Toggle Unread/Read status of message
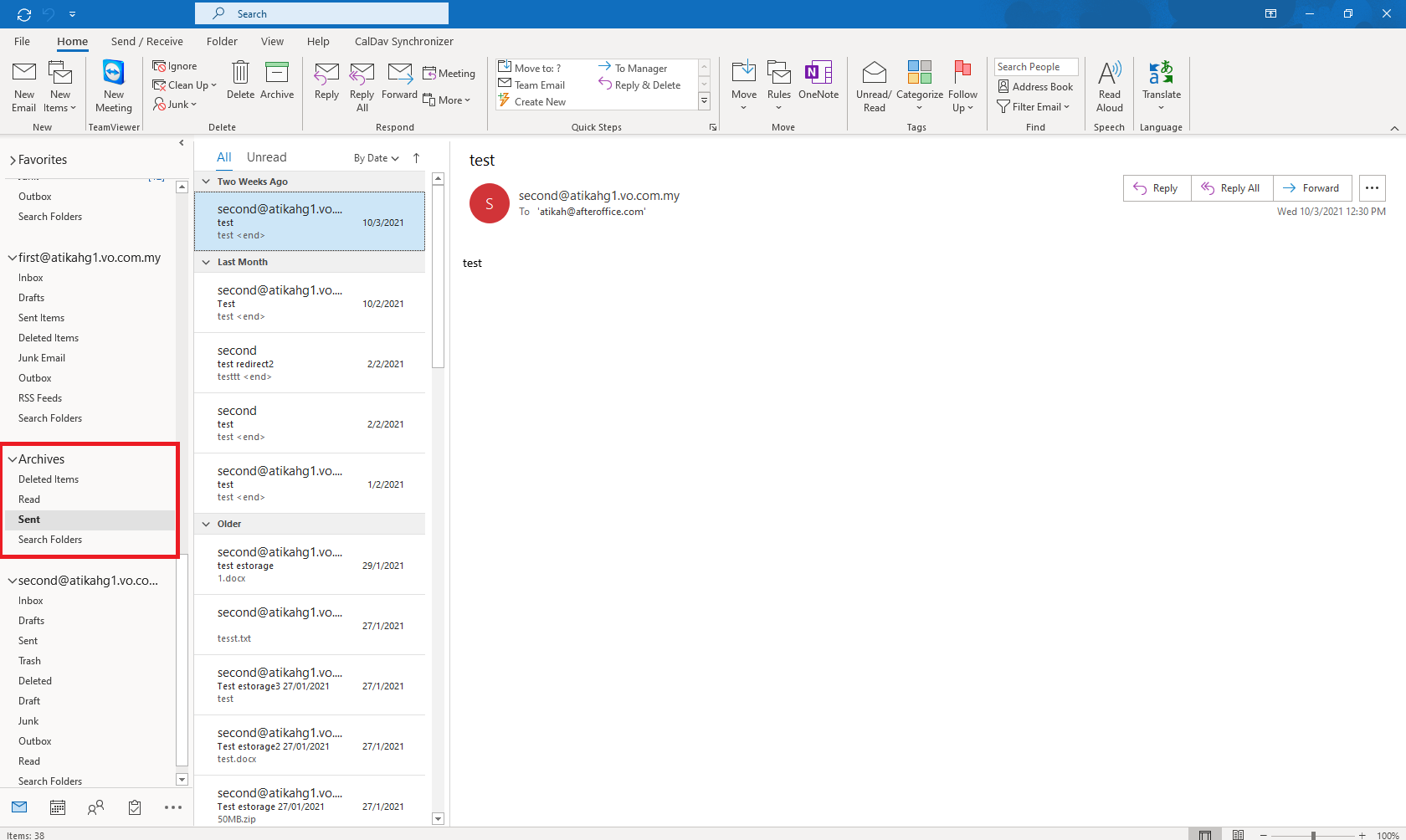 (x=874, y=85)
